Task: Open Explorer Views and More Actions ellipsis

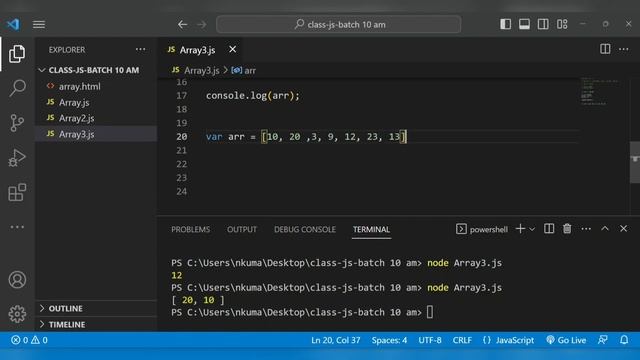Action: click(140, 49)
